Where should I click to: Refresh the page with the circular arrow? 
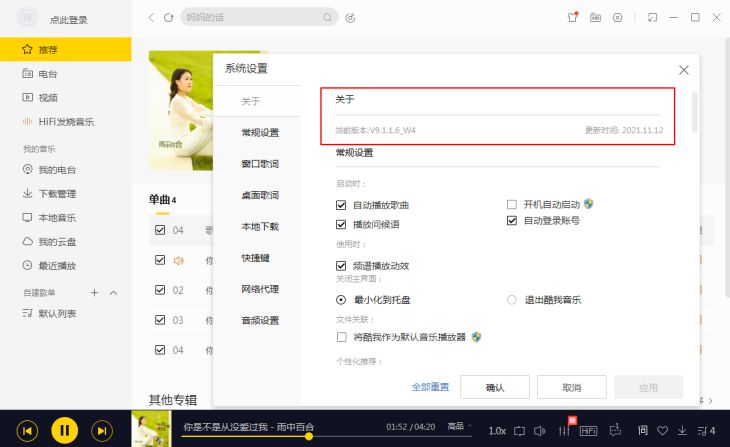[169, 18]
